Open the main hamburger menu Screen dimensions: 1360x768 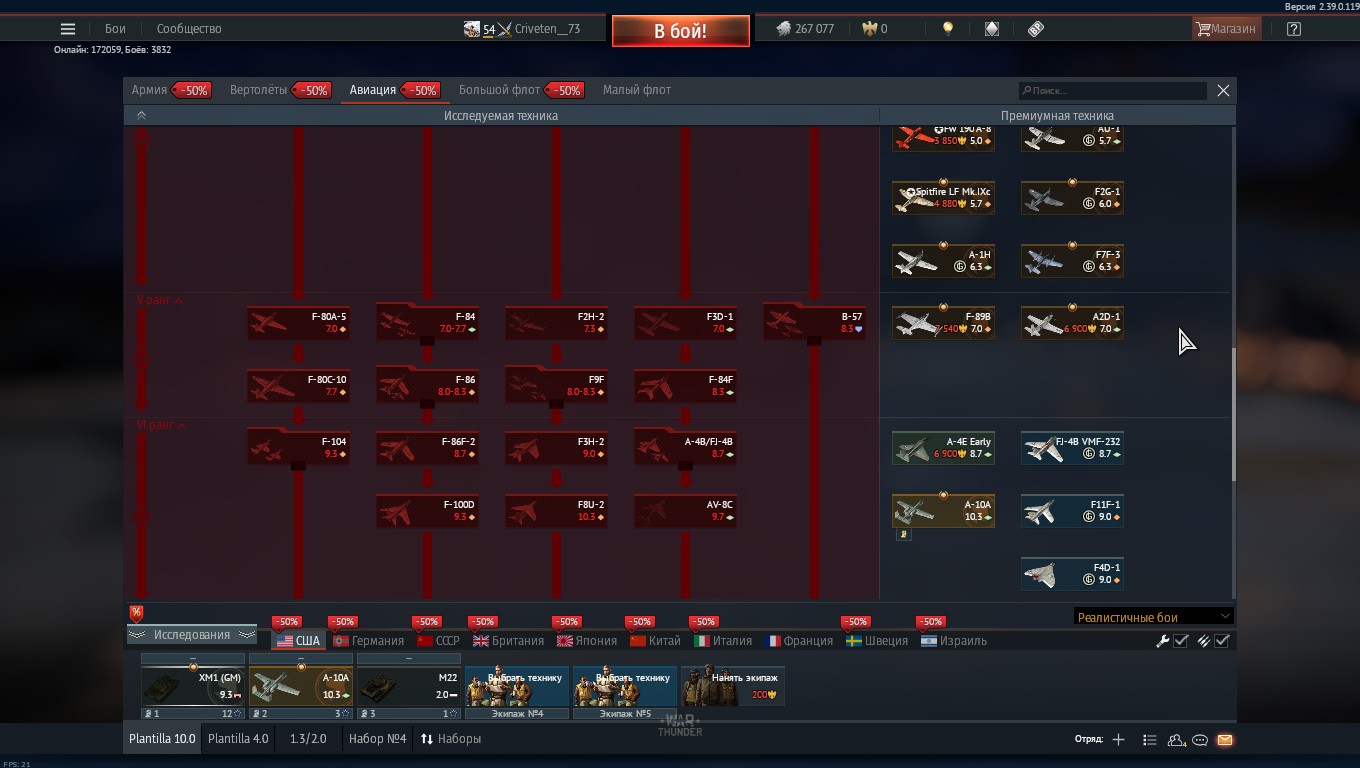click(68, 29)
